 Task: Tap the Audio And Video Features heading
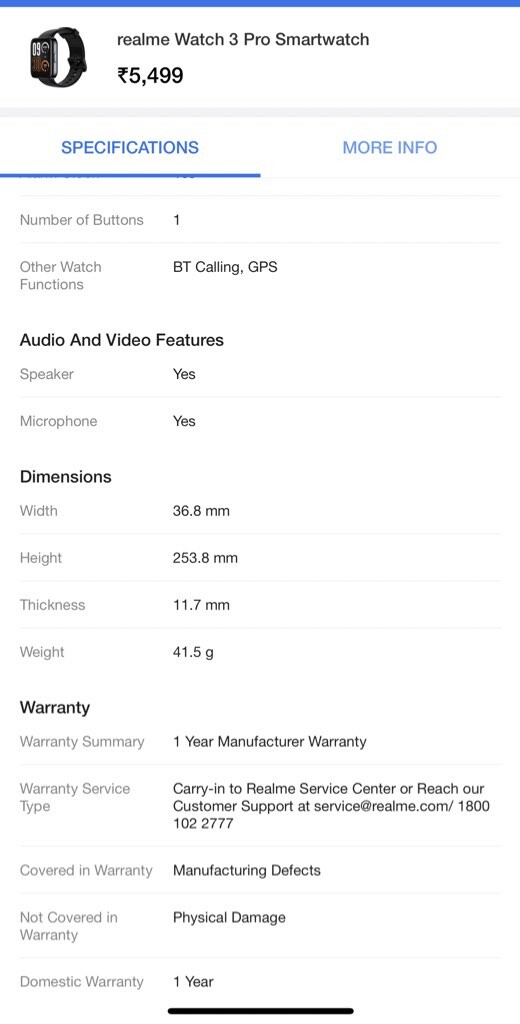pos(122,340)
